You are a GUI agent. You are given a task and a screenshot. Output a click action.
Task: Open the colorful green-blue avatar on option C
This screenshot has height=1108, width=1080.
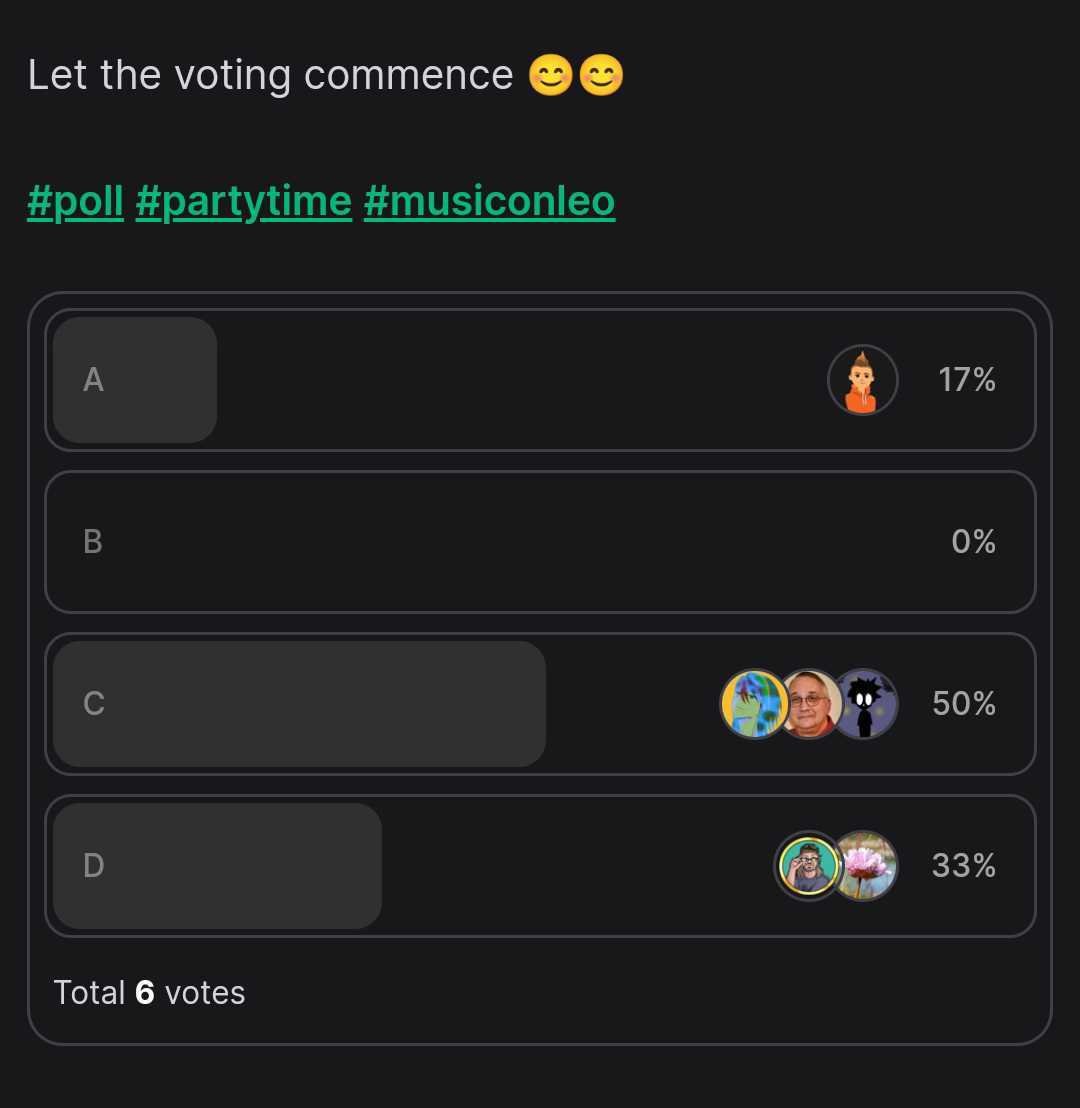[754, 704]
